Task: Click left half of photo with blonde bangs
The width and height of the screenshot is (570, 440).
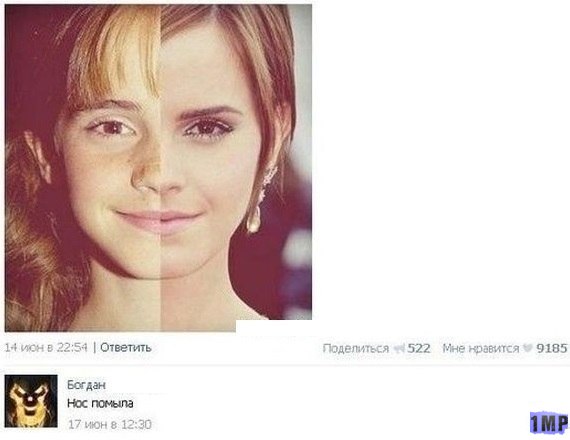Action: 83,167
